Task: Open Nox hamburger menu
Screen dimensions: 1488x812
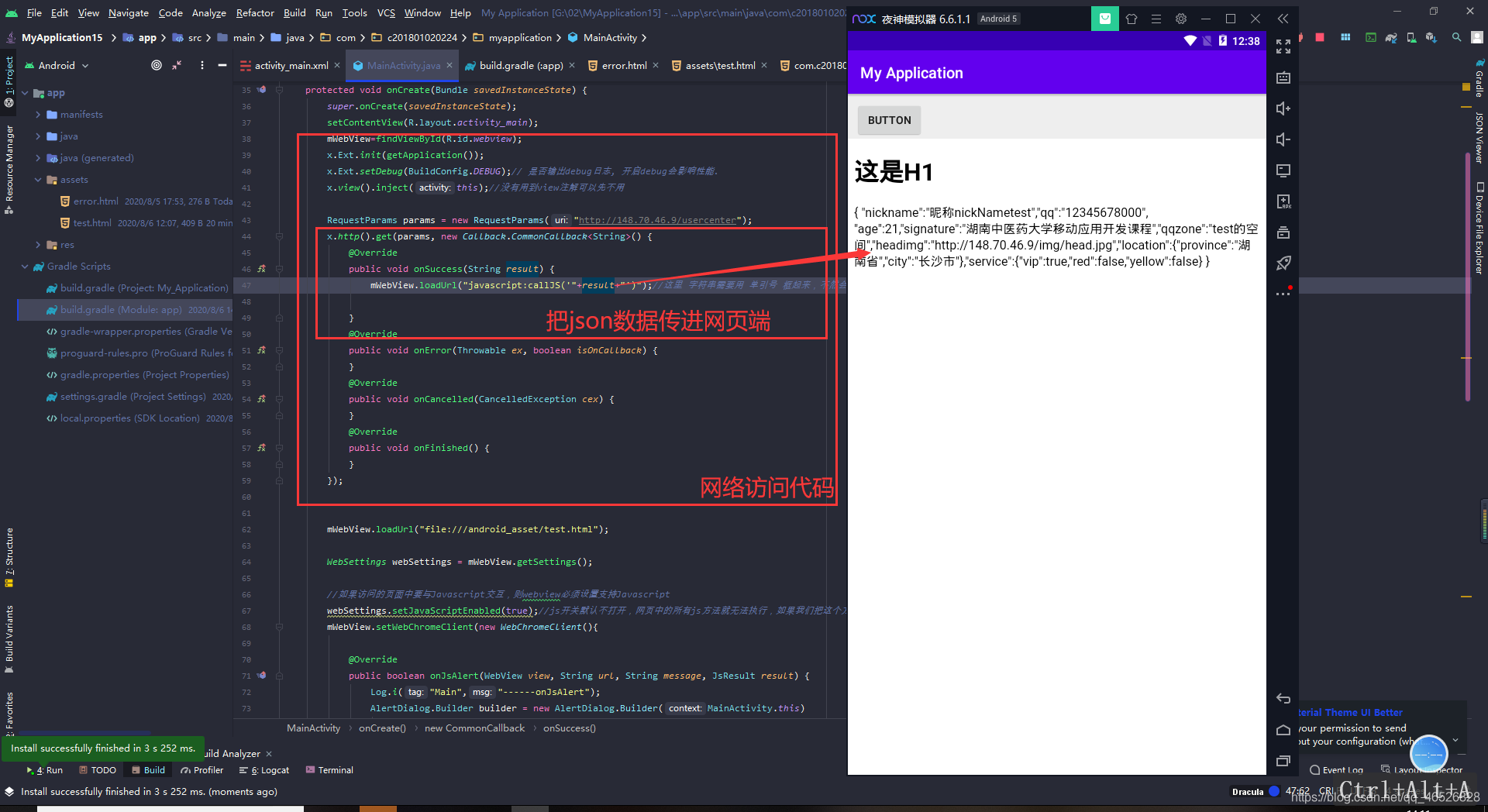Action: 1156,19
